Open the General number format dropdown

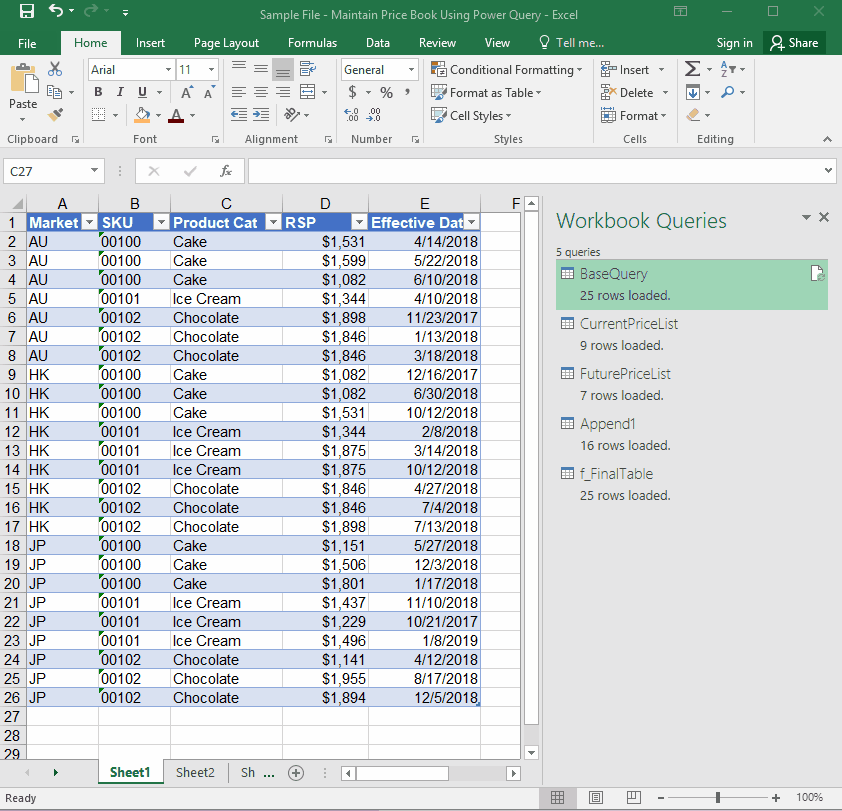(411, 70)
